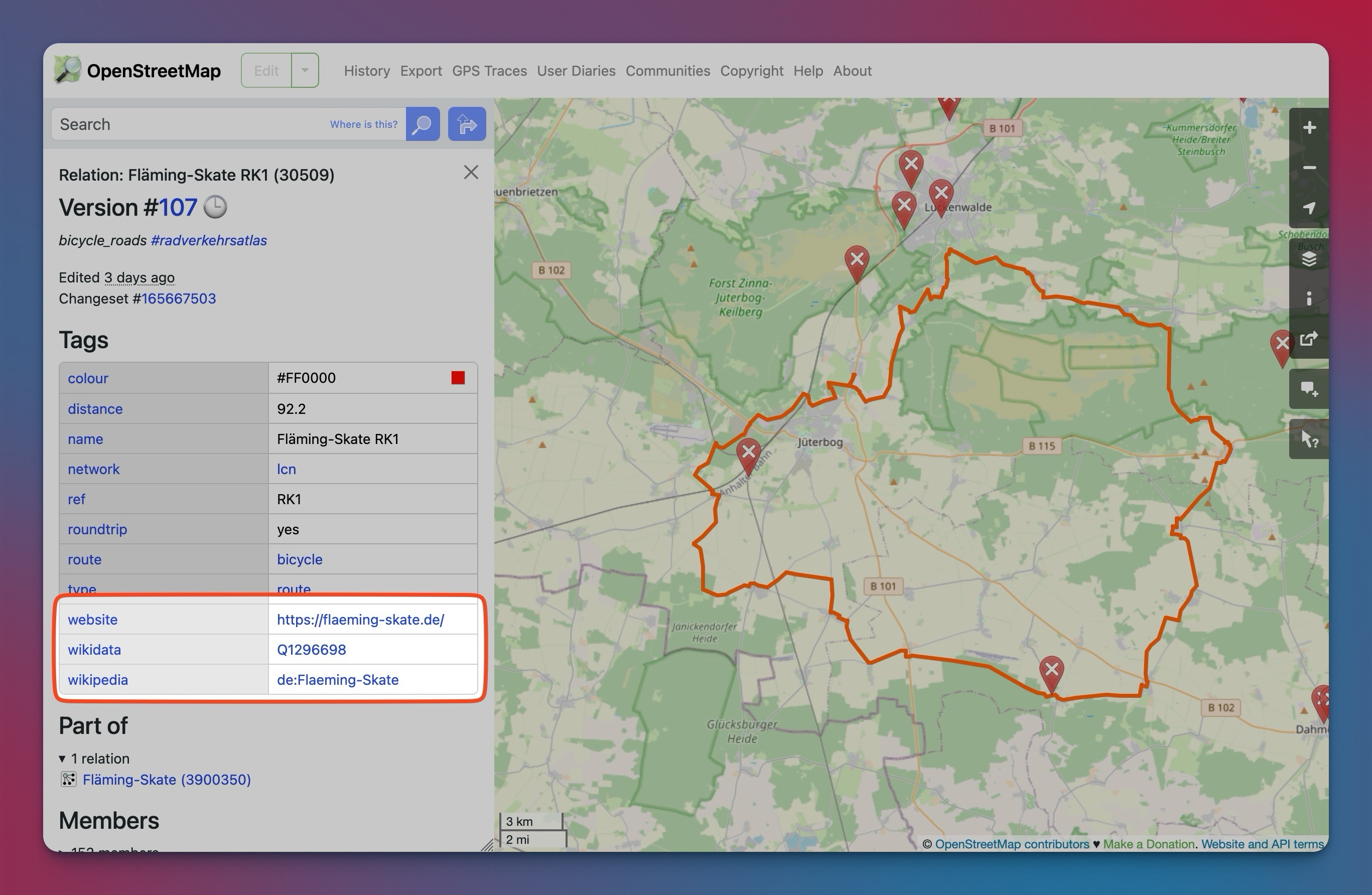Open the #radverkehrsatlas hashtag link
The image size is (1372, 895).
coord(209,240)
